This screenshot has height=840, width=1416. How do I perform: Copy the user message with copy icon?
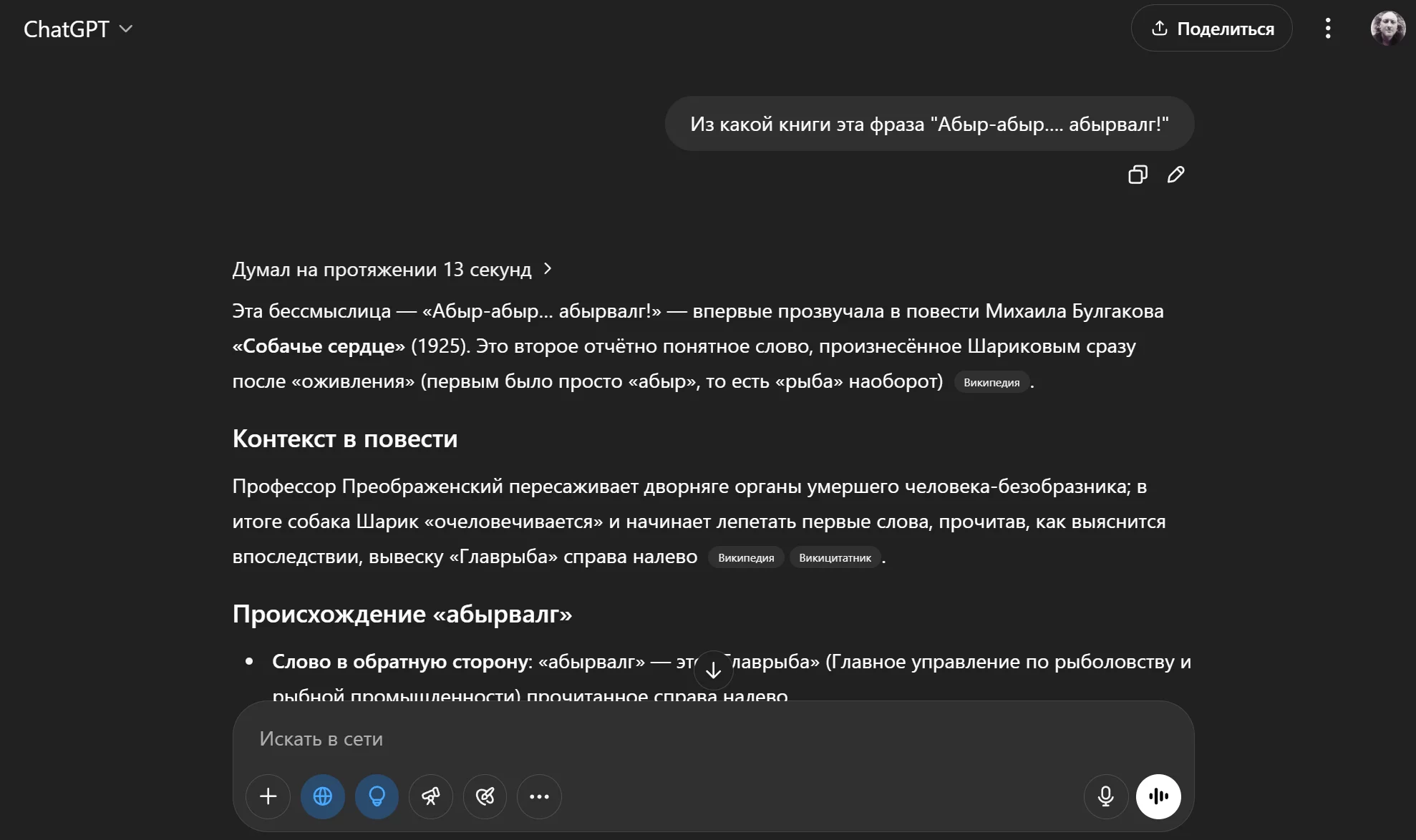point(1138,175)
